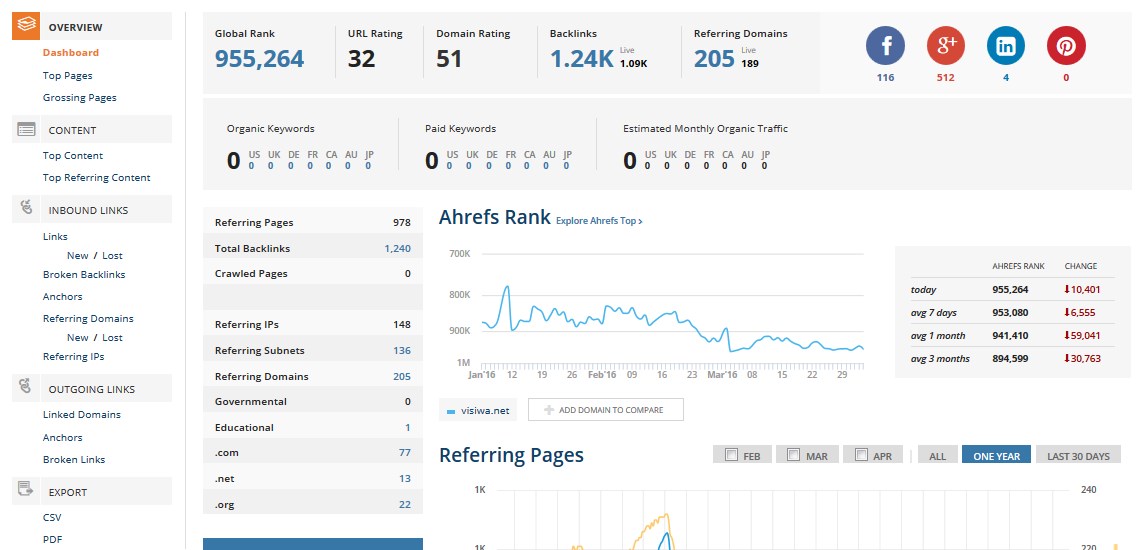
Task: Open Top Pages in the sidebar
Action: point(67,75)
